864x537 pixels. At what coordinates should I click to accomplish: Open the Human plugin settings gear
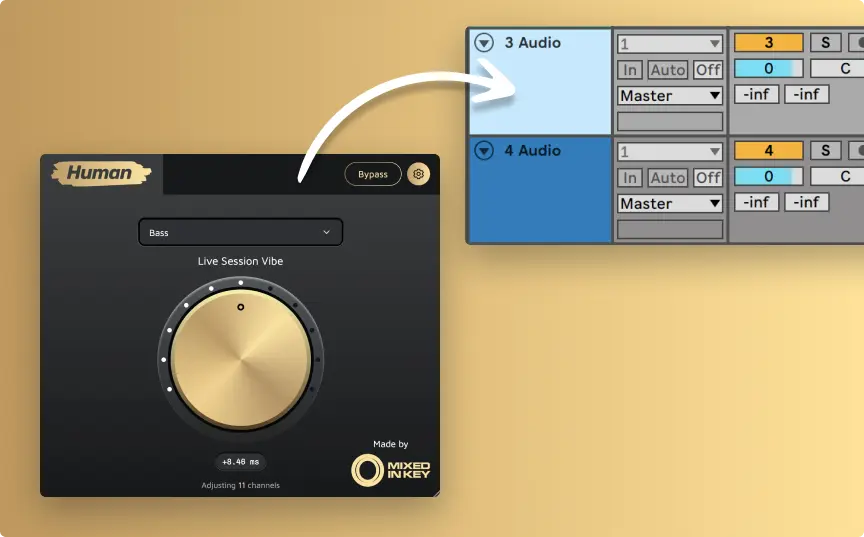[x=418, y=174]
